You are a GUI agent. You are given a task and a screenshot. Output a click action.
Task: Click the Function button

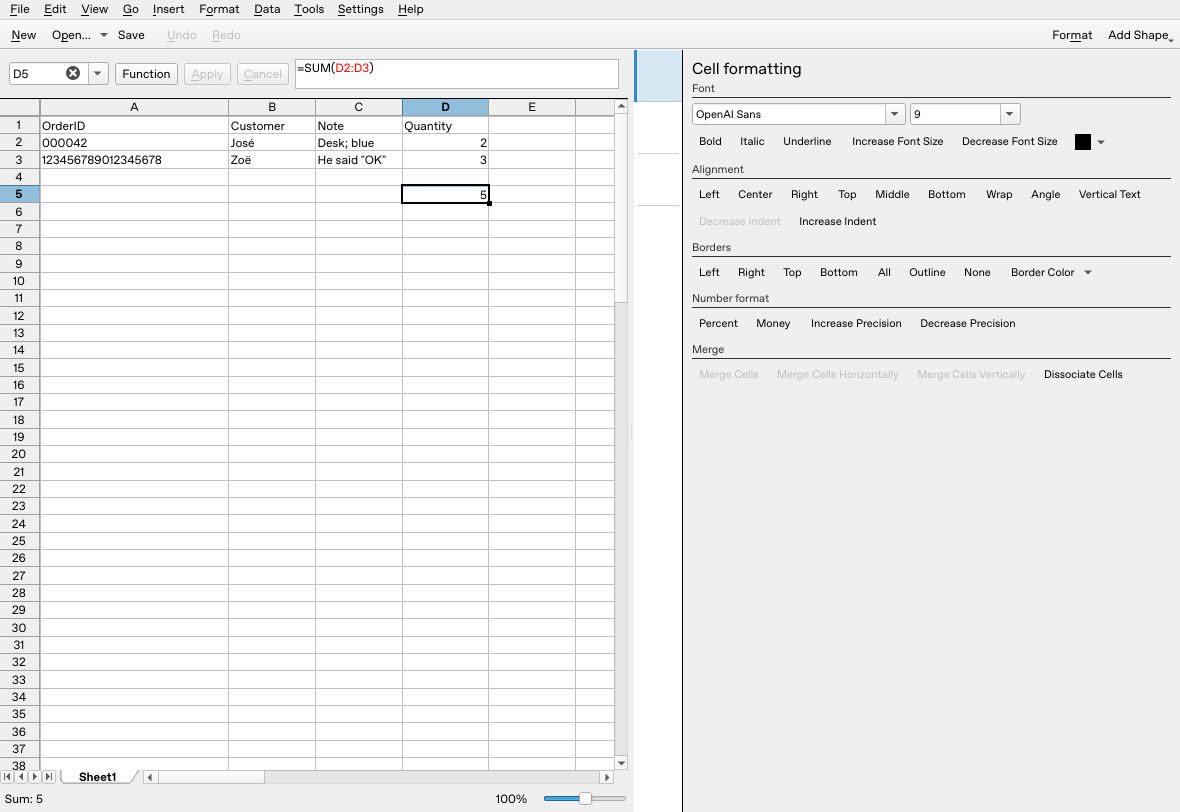point(146,74)
